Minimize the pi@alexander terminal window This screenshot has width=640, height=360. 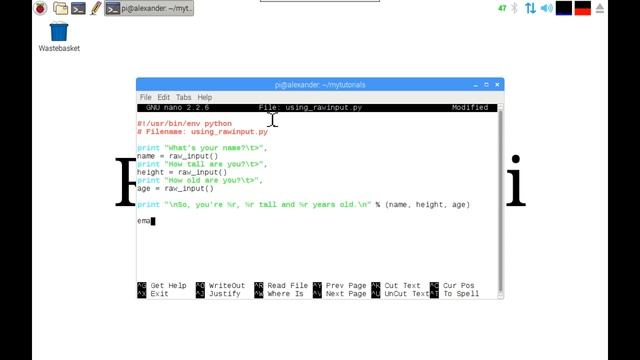[x=476, y=85]
